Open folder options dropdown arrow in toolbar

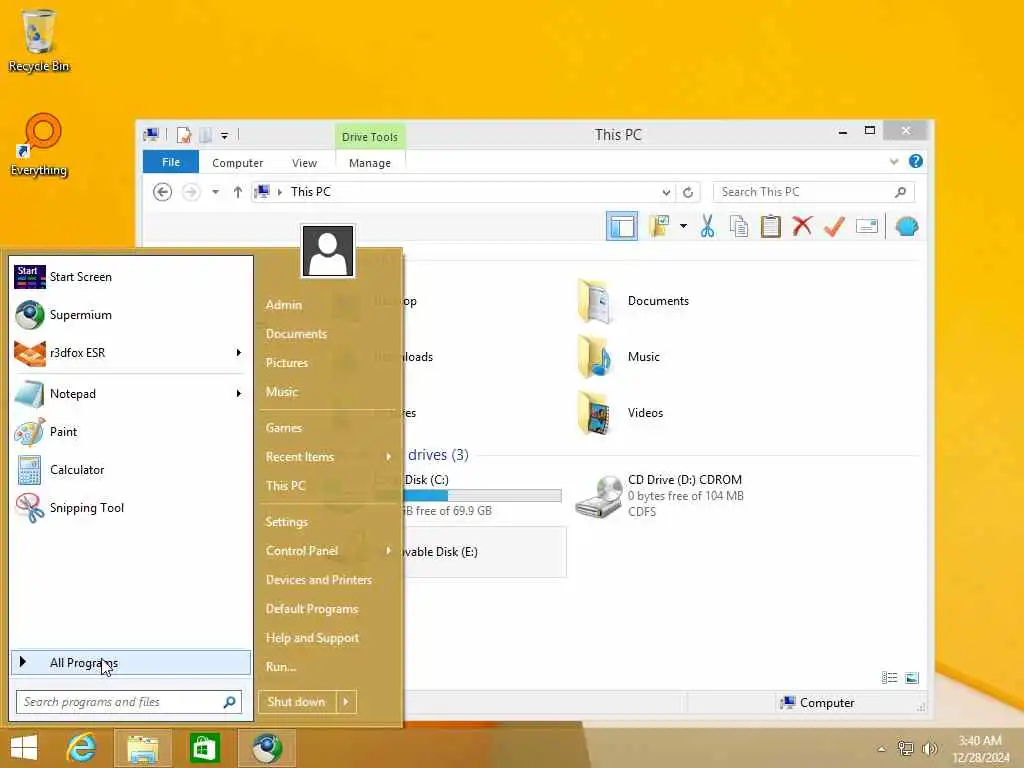683,227
